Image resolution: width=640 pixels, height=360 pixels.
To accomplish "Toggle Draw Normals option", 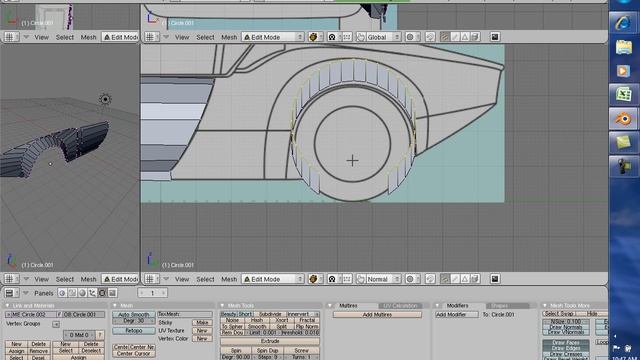I will click(x=566, y=327).
